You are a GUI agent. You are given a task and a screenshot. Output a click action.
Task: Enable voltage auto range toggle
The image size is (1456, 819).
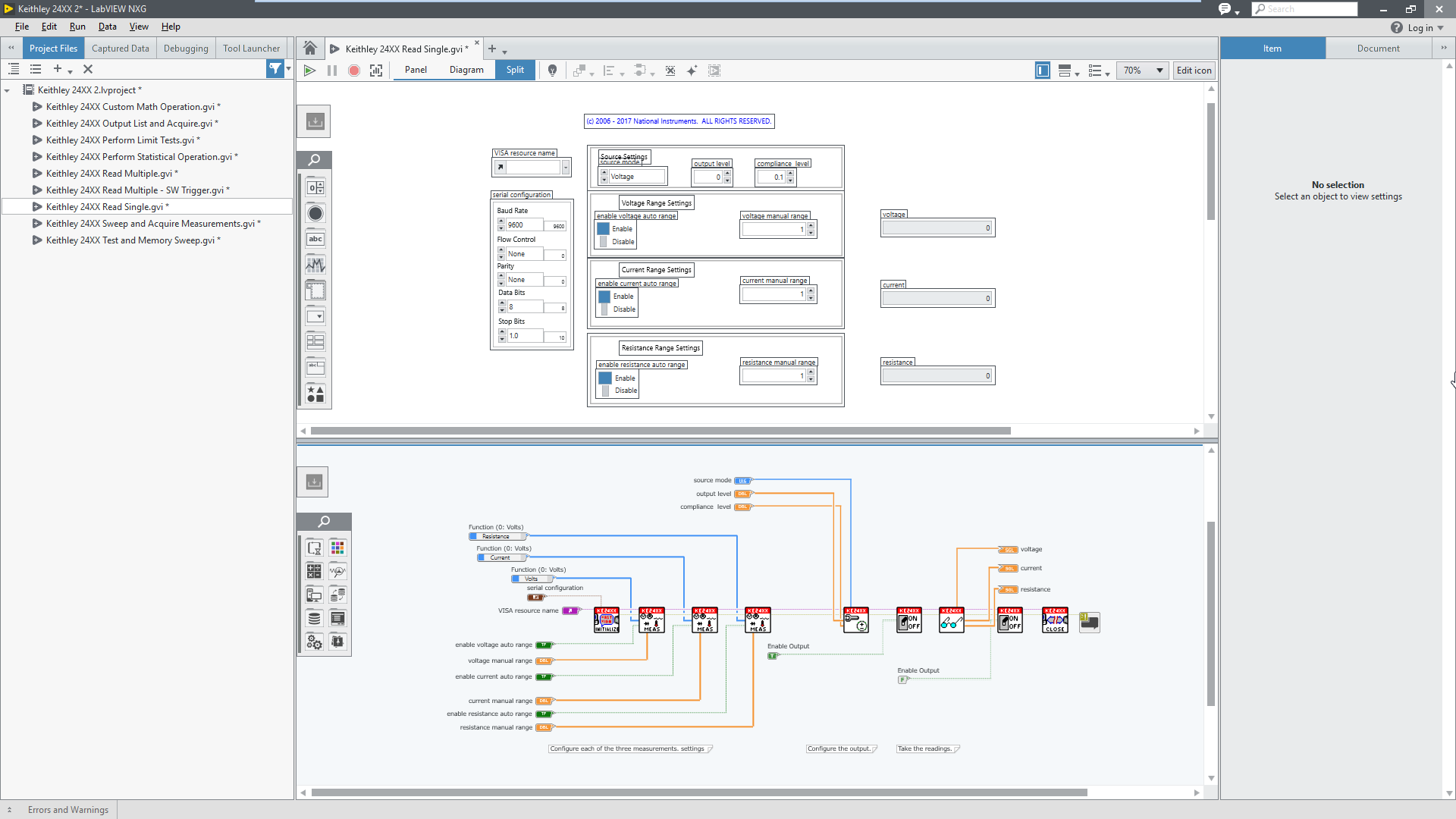coord(604,229)
